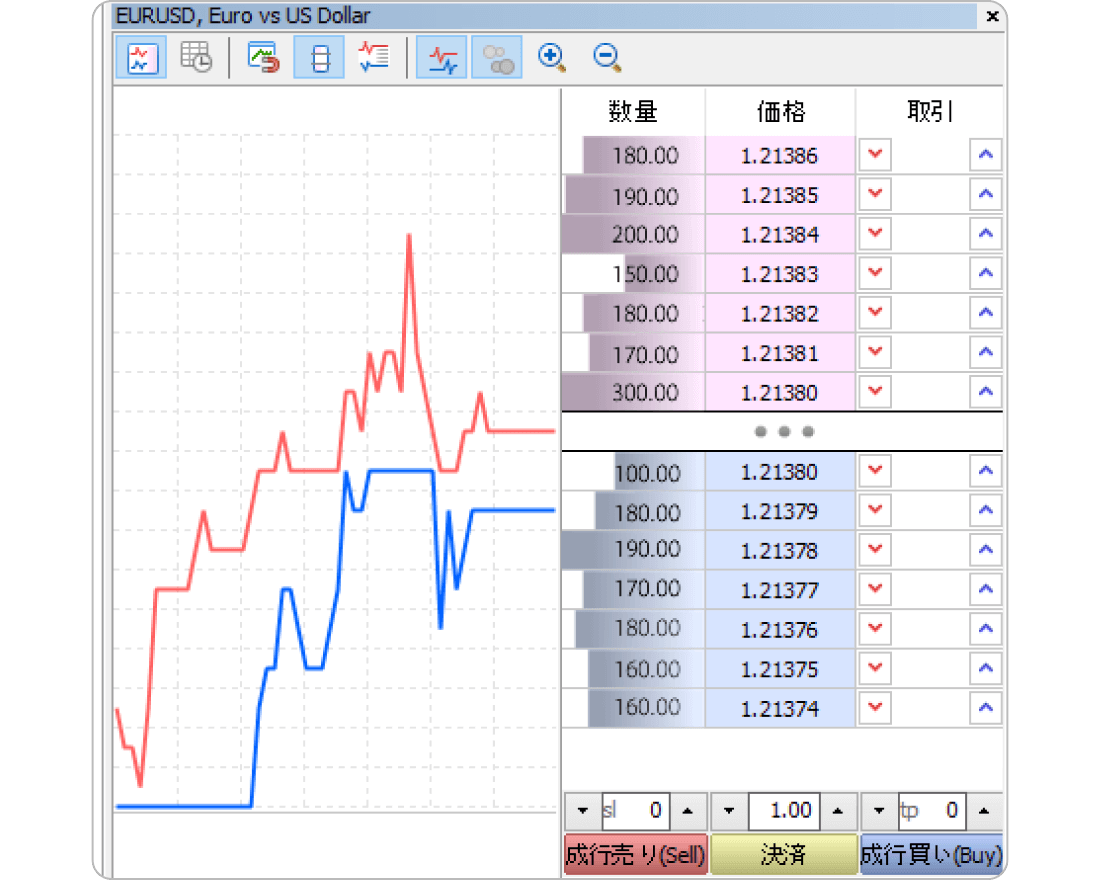Zoom in with the magnifier plus icon
The height and width of the screenshot is (880, 1100).
(551, 58)
